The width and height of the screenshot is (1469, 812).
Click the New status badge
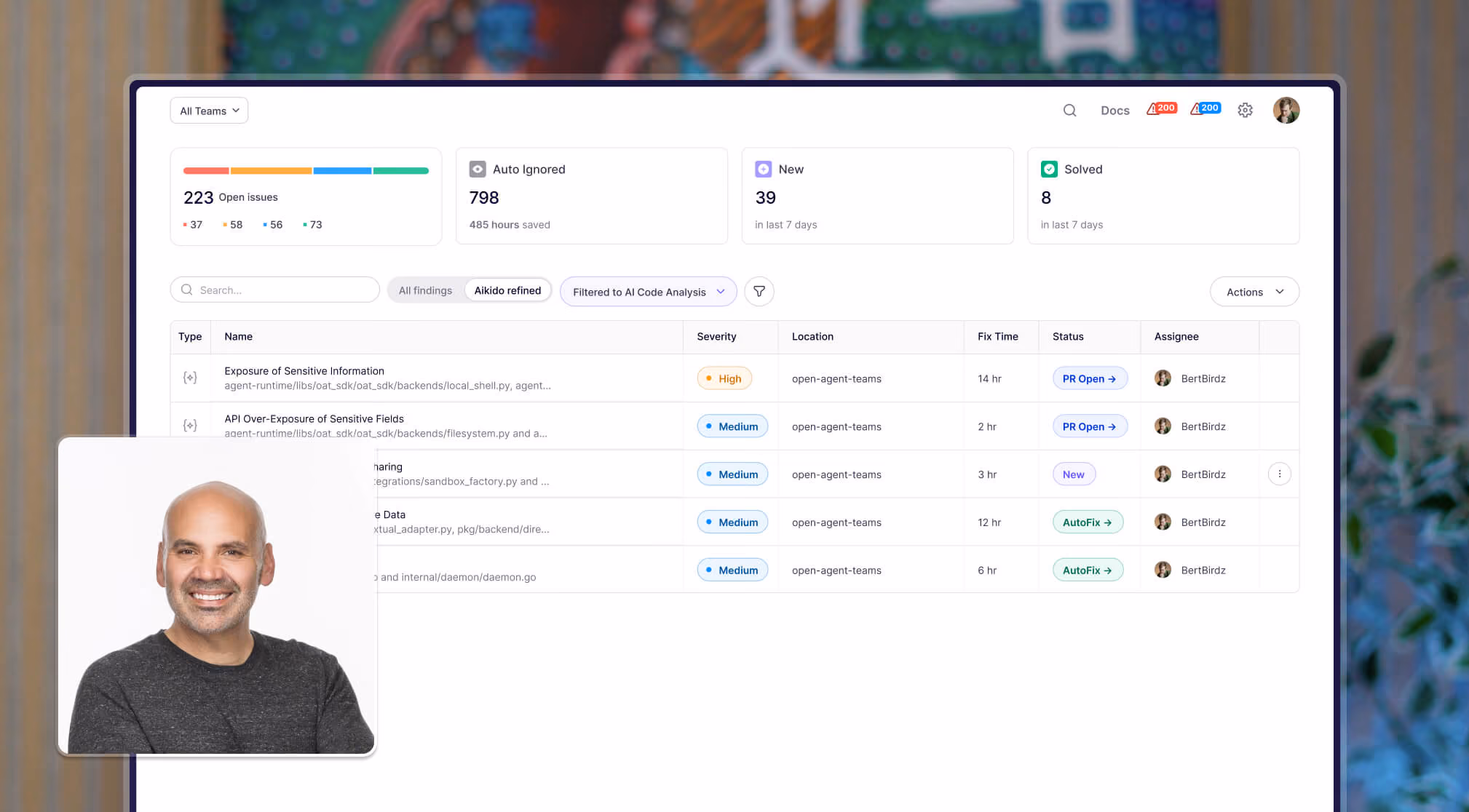pyautogui.click(x=1074, y=474)
